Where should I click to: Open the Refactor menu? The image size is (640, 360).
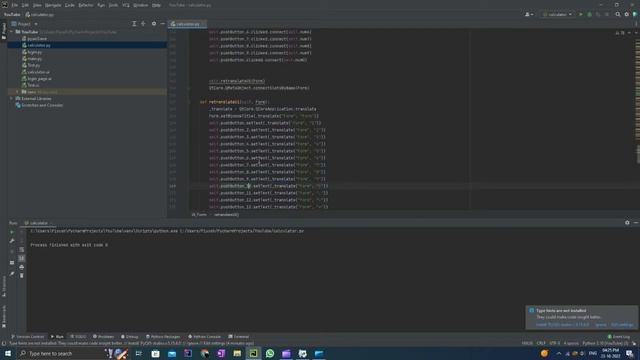pos(85,5)
